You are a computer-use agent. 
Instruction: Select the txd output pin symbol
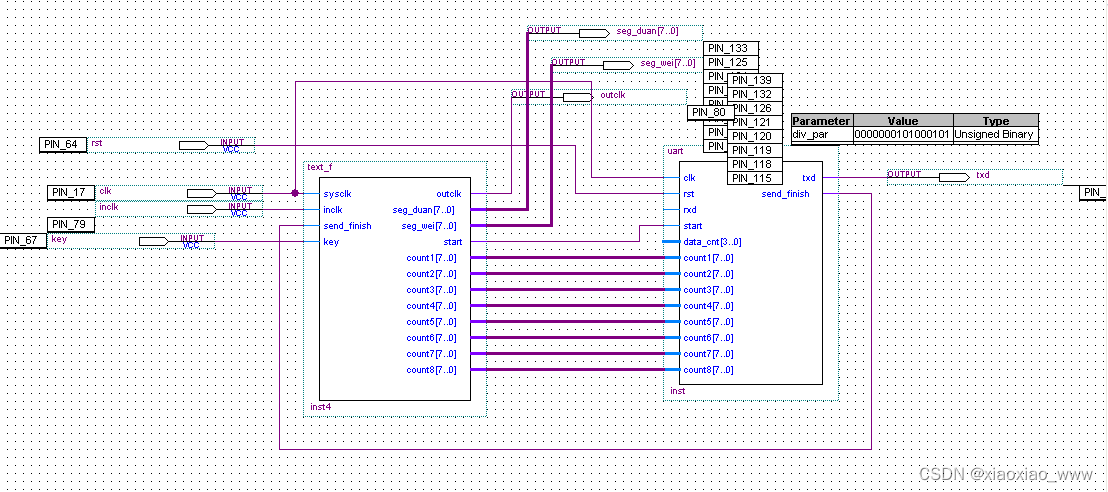point(954,177)
